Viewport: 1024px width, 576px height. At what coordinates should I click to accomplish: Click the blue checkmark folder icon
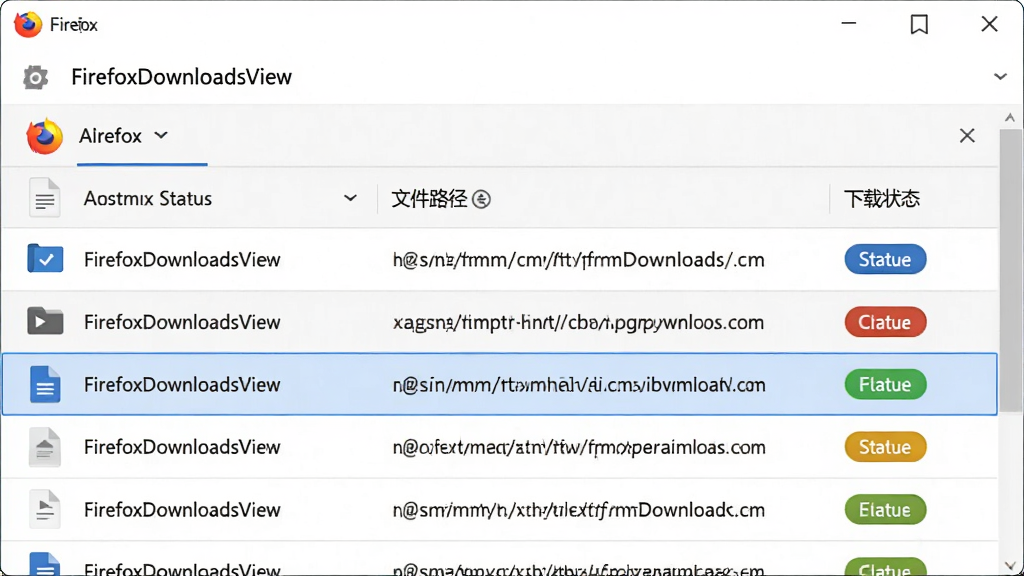tap(45, 259)
